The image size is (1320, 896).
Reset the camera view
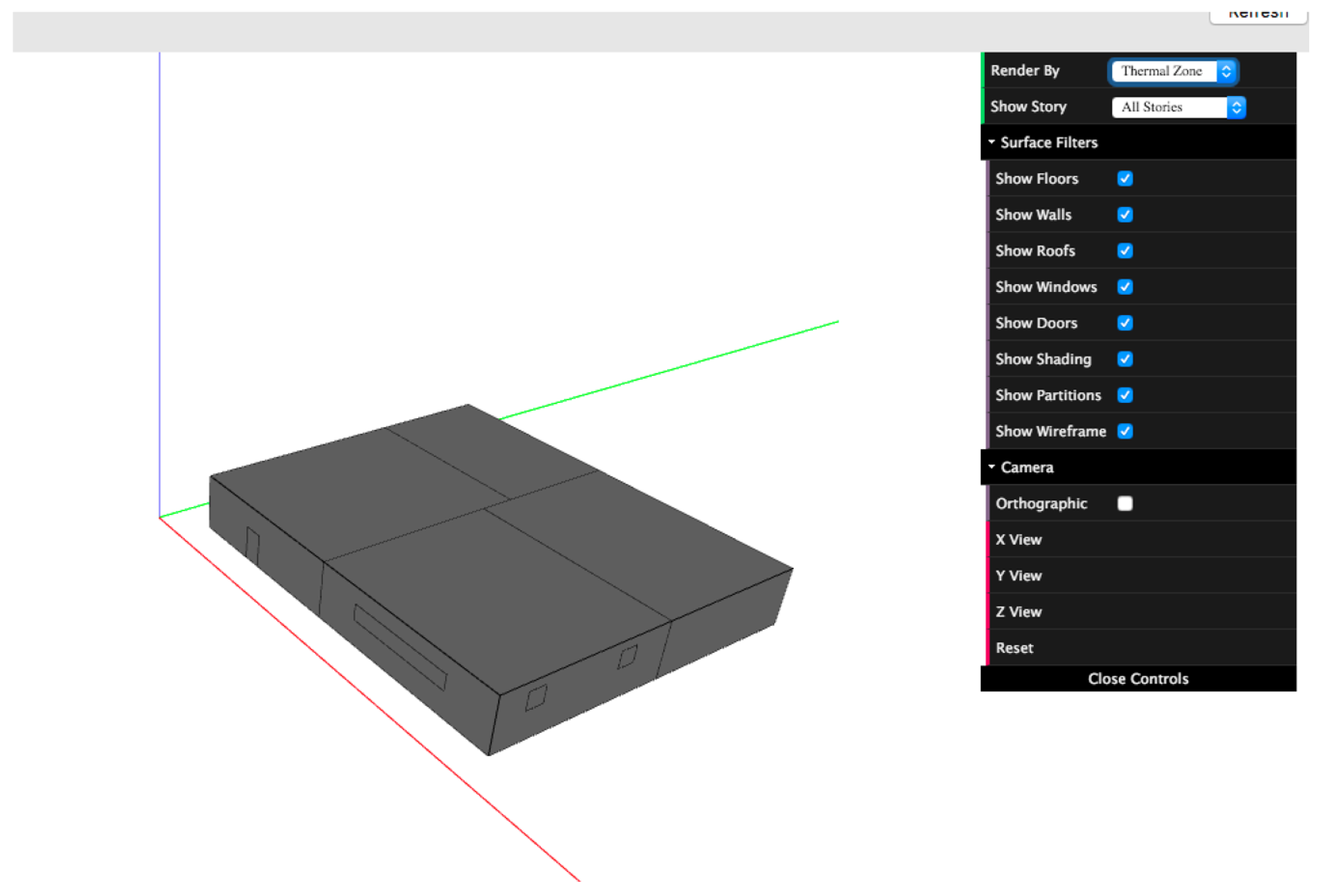tap(1014, 649)
